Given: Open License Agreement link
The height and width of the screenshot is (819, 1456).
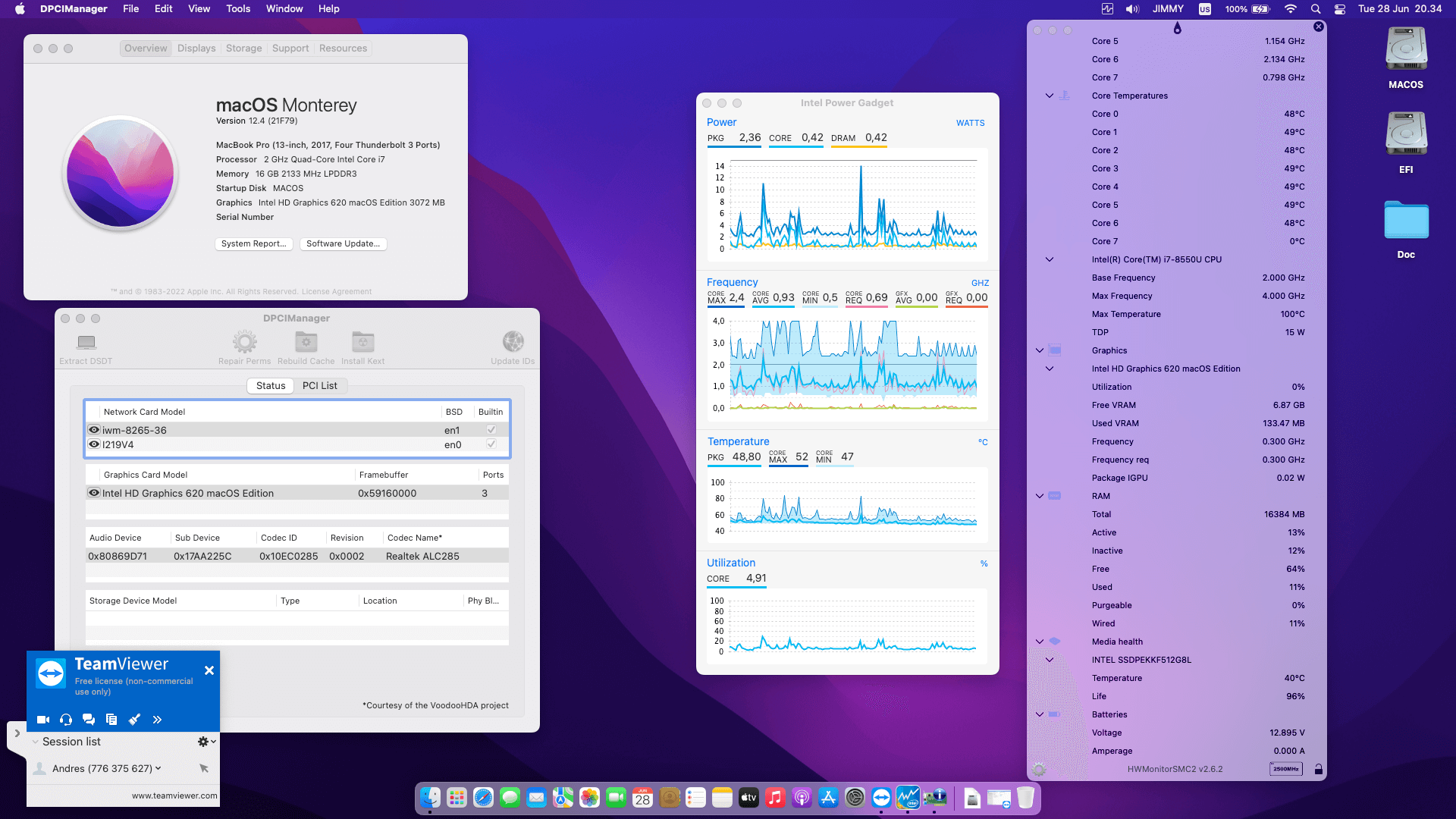Looking at the screenshot, I should tap(337, 291).
